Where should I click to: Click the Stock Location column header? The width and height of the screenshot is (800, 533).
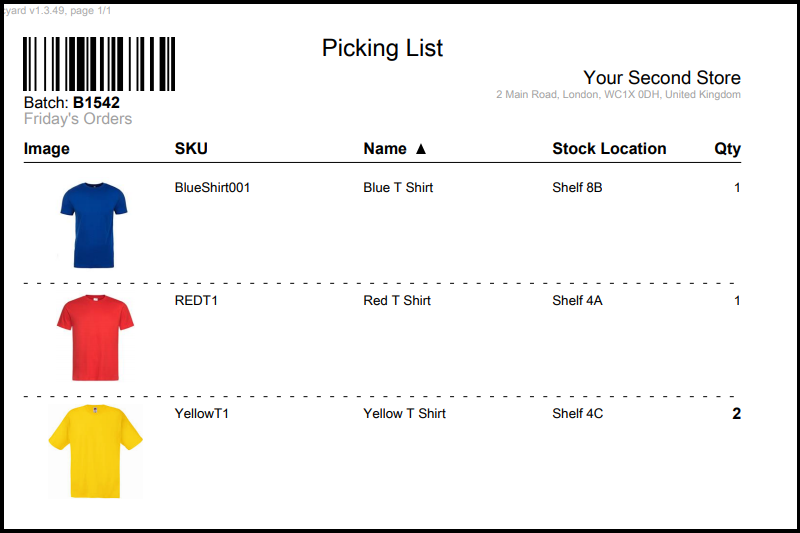coord(609,149)
